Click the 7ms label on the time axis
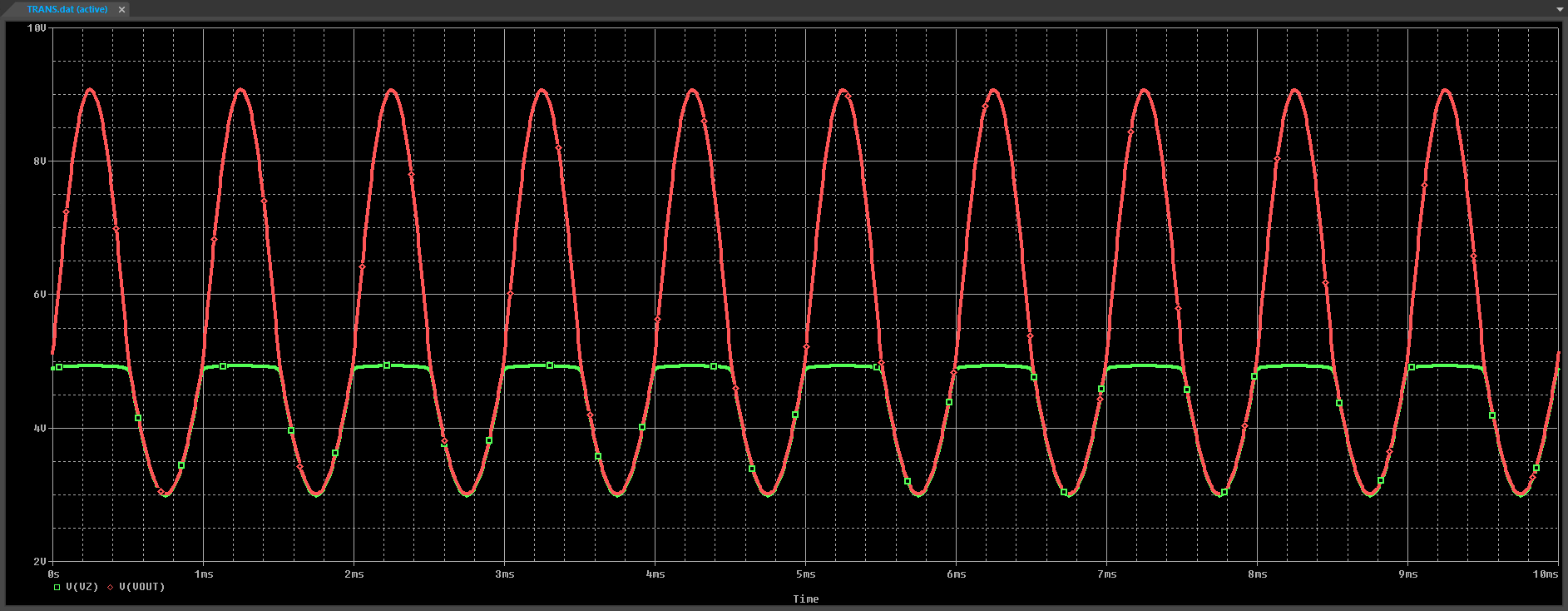Image resolution: width=1568 pixels, height=611 pixels. tap(1107, 574)
